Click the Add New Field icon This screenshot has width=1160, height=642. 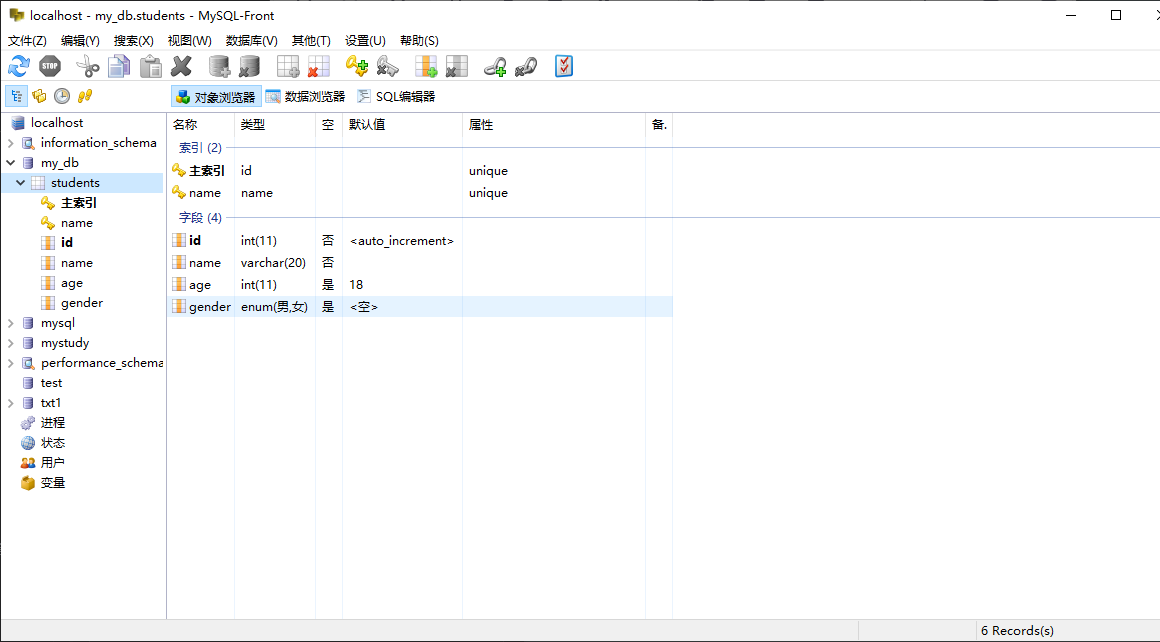pos(426,66)
